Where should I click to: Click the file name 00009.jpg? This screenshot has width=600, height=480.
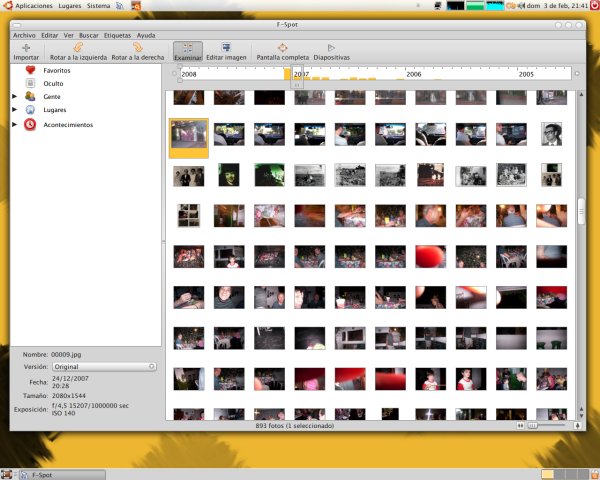(66, 354)
